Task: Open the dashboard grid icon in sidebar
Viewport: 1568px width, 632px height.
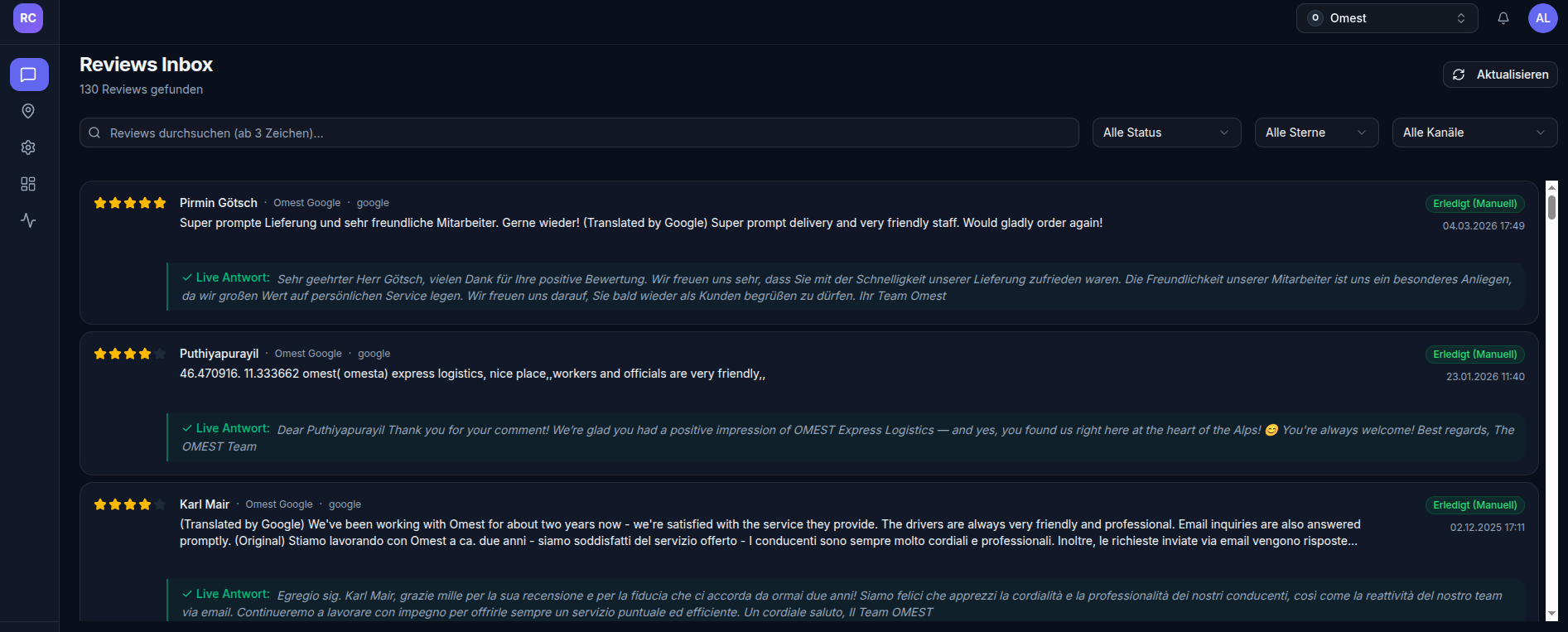Action: 28,184
